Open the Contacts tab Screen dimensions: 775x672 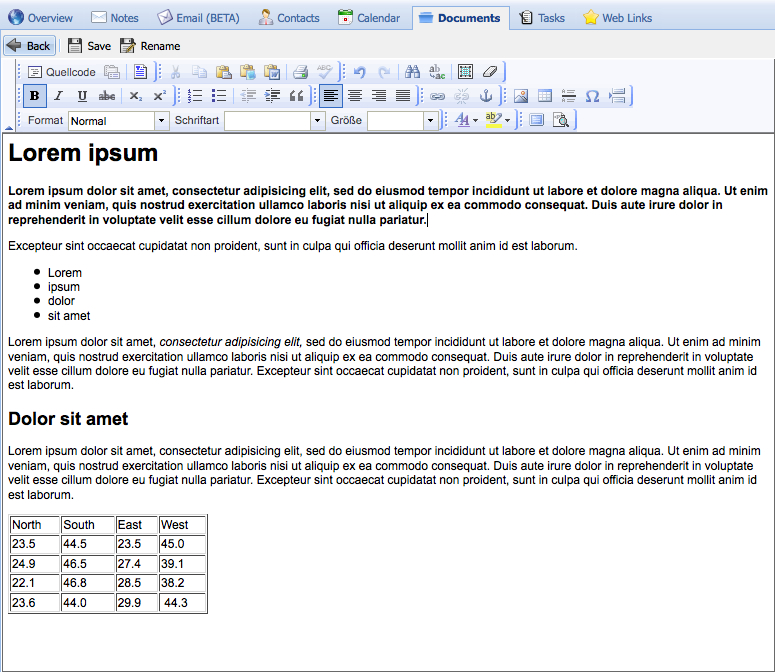[x=289, y=18]
